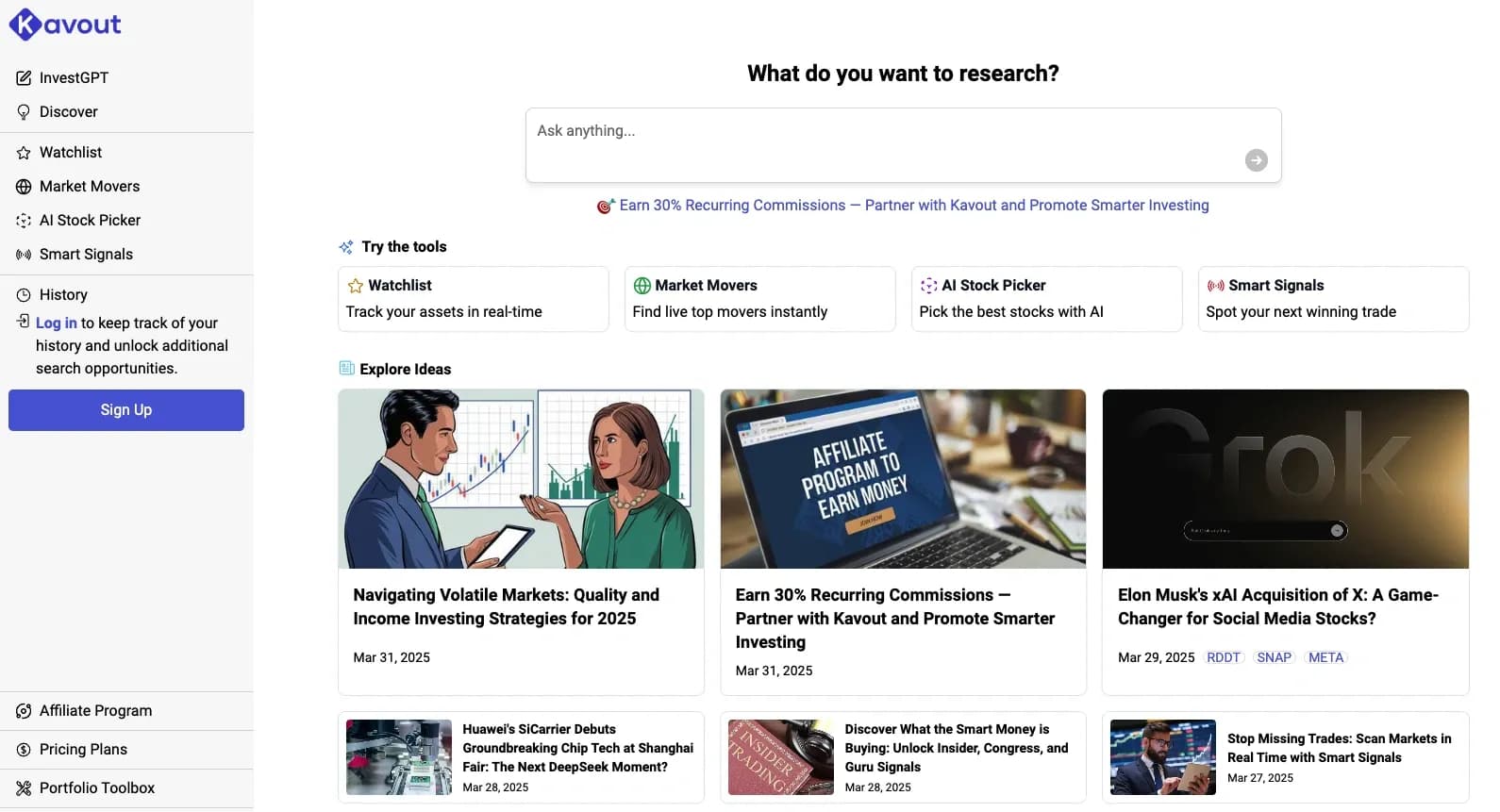Click the Portfolio Toolbox tools icon
1500x812 pixels.
[x=24, y=788]
